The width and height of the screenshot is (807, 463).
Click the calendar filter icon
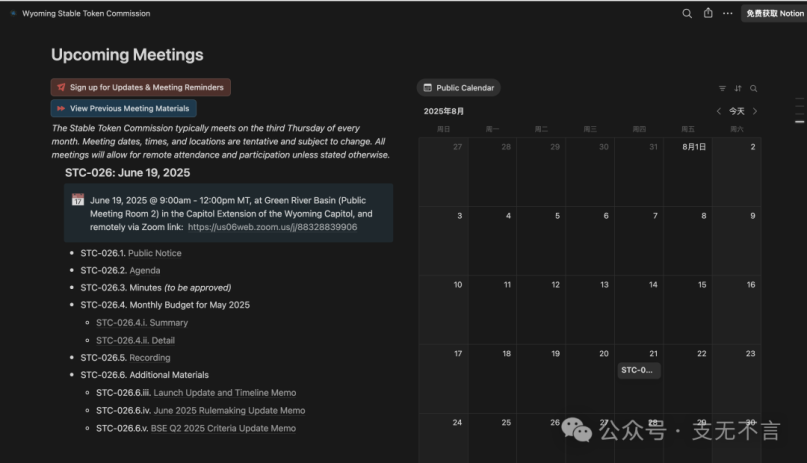click(722, 88)
